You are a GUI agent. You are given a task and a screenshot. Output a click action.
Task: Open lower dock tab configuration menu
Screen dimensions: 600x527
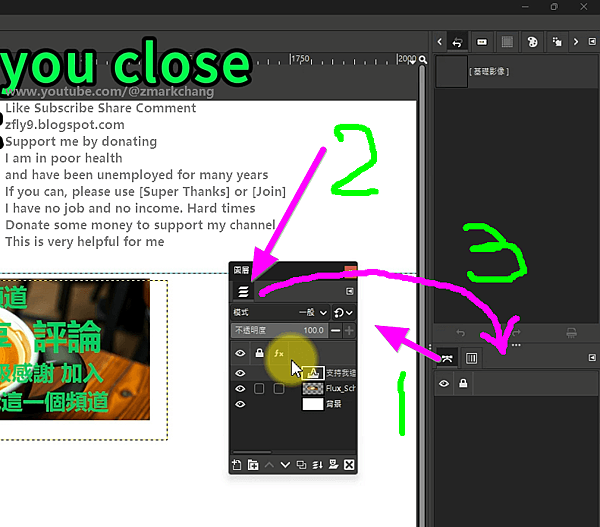tap(592, 357)
